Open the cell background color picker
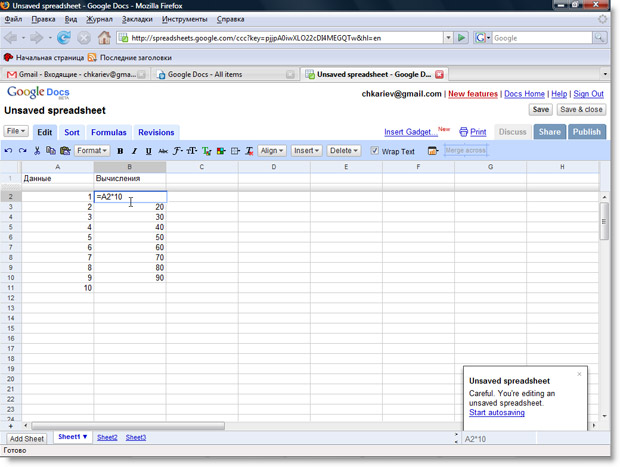The width and height of the screenshot is (620, 467). coord(221,151)
